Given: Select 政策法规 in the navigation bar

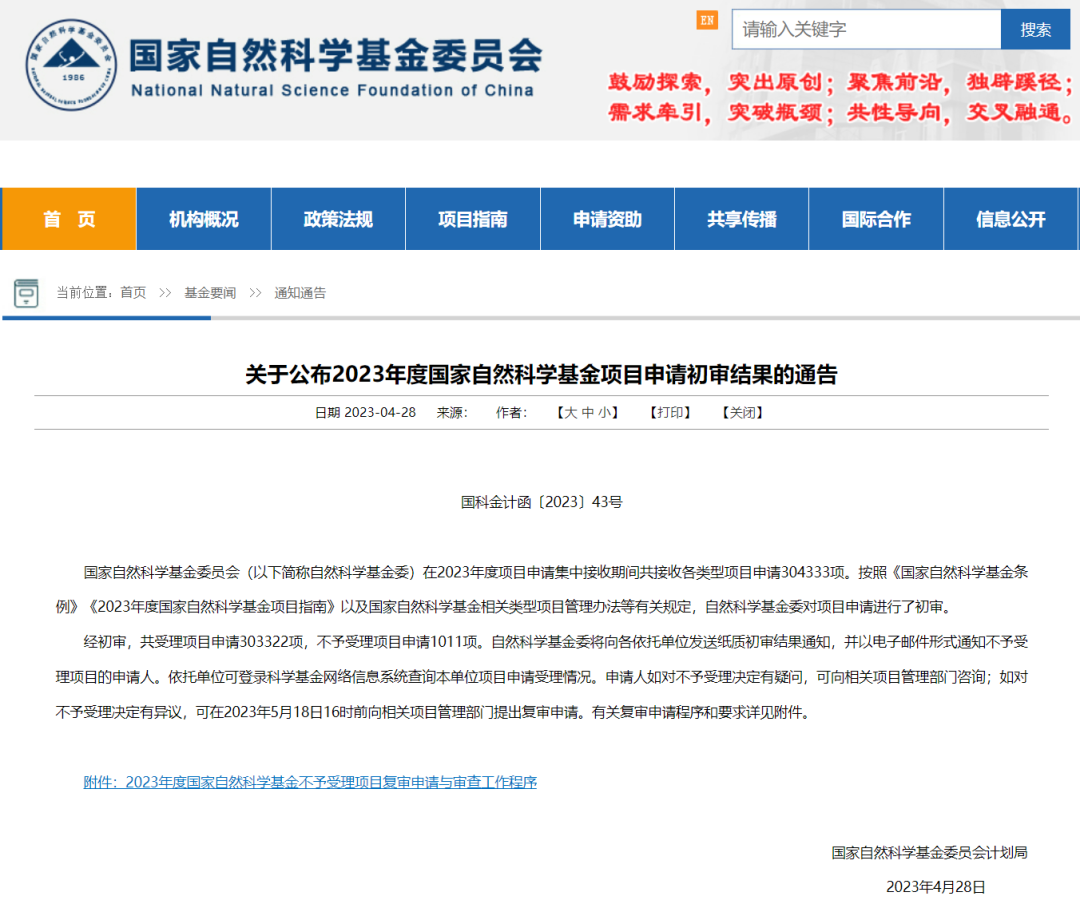Looking at the screenshot, I should [x=338, y=219].
